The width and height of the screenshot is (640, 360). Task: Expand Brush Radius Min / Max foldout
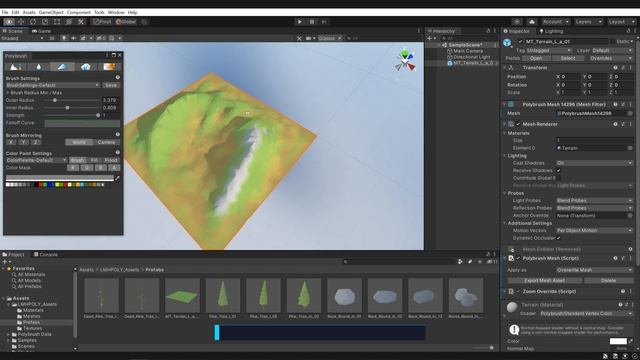[x=8, y=93]
